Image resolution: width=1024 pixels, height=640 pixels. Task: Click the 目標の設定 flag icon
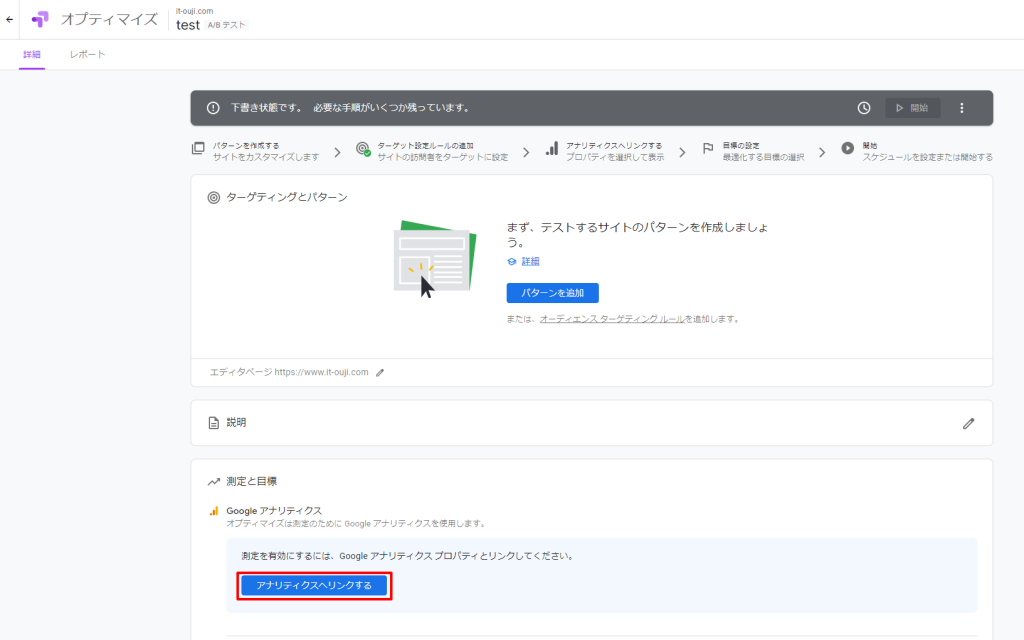pyautogui.click(x=708, y=148)
